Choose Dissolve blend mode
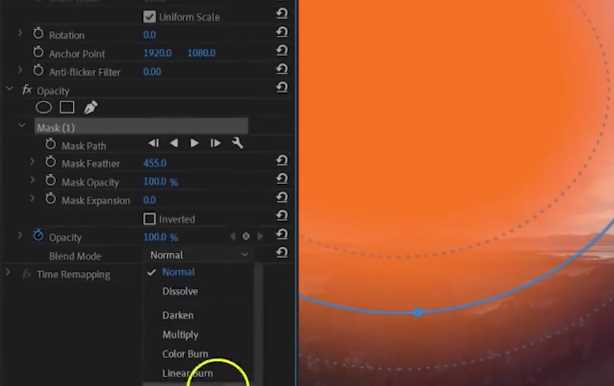This screenshot has height=386, width=614. click(x=180, y=291)
